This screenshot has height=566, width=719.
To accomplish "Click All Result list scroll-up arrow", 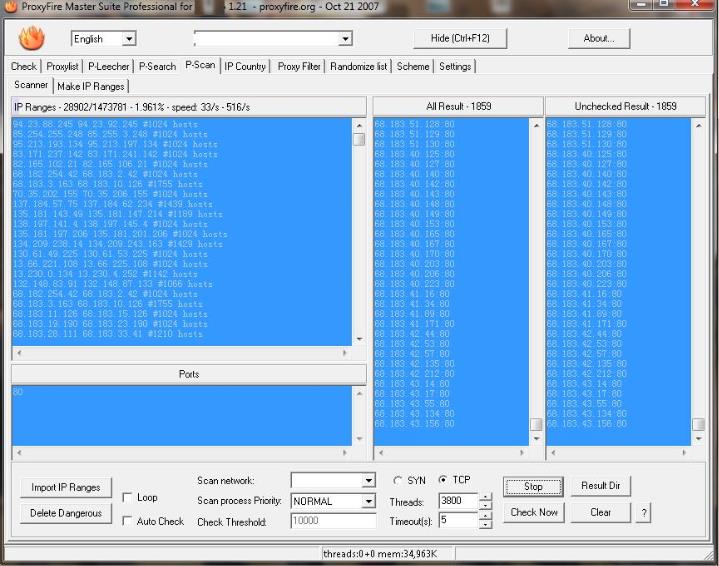I will pos(536,125).
